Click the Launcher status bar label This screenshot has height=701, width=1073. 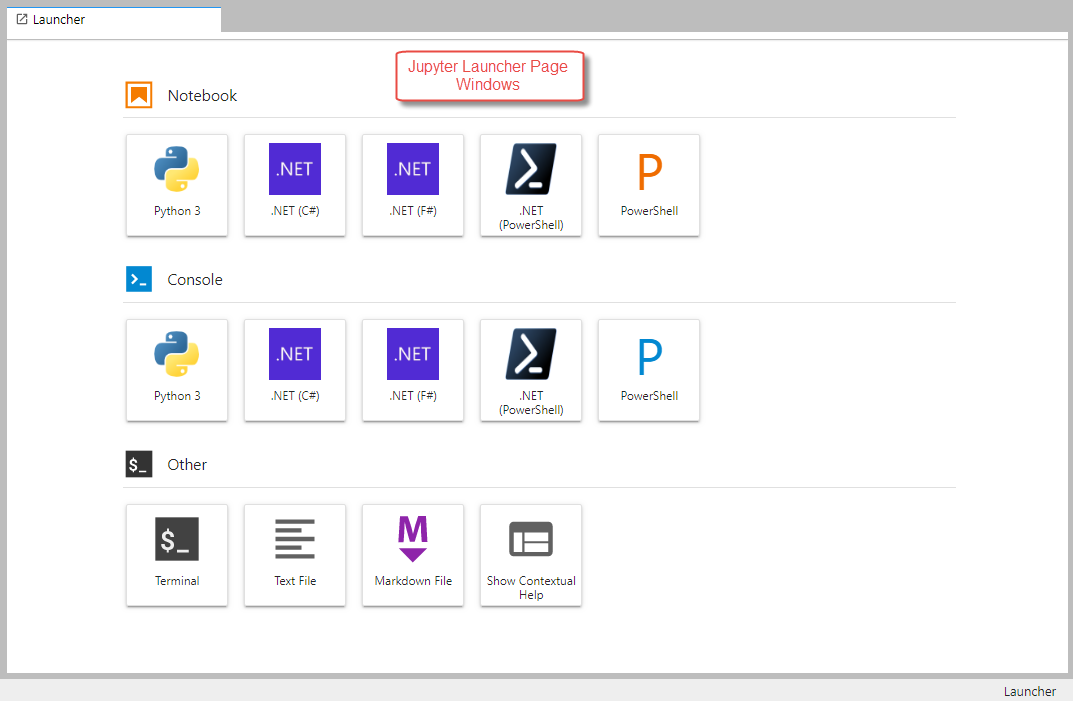[x=1029, y=691]
